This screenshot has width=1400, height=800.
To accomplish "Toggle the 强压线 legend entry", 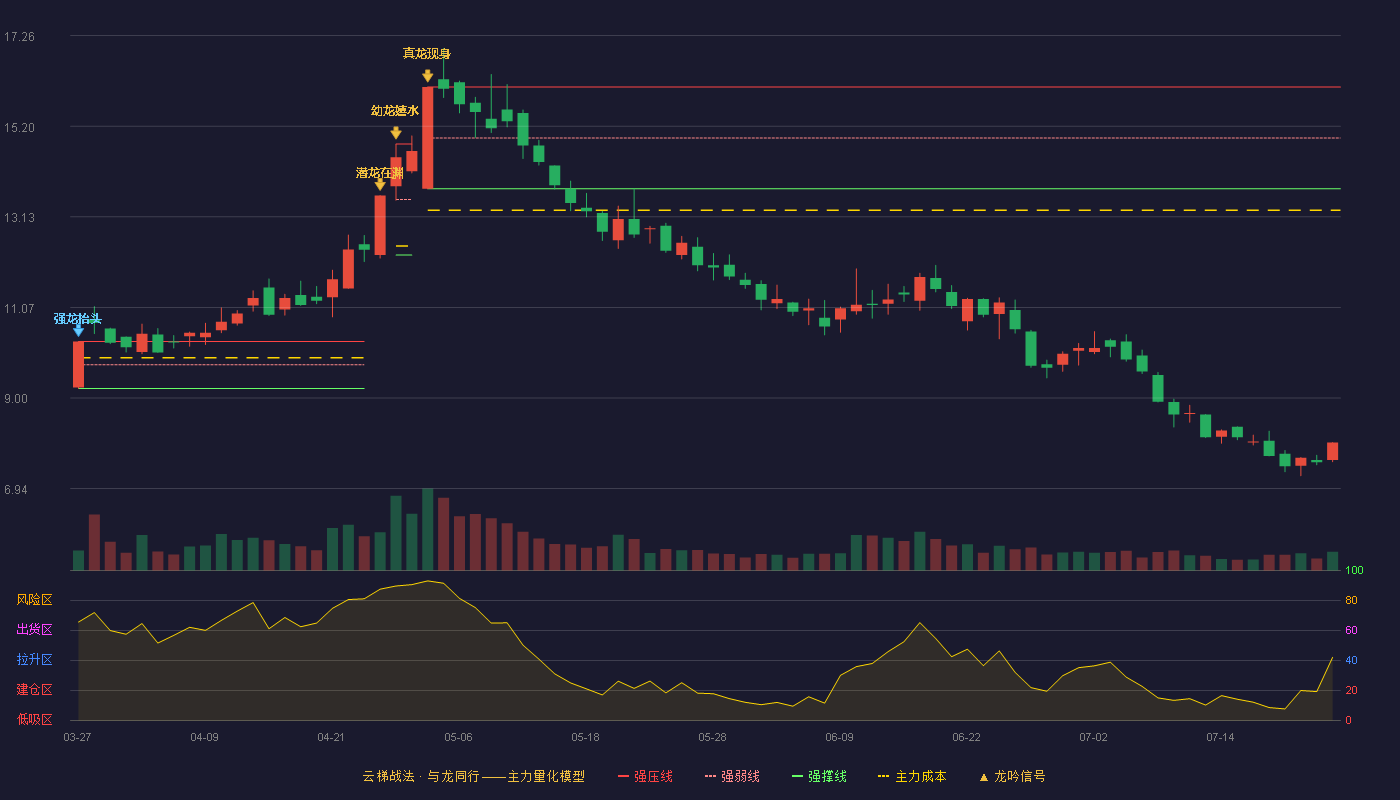I will [645, 776].
